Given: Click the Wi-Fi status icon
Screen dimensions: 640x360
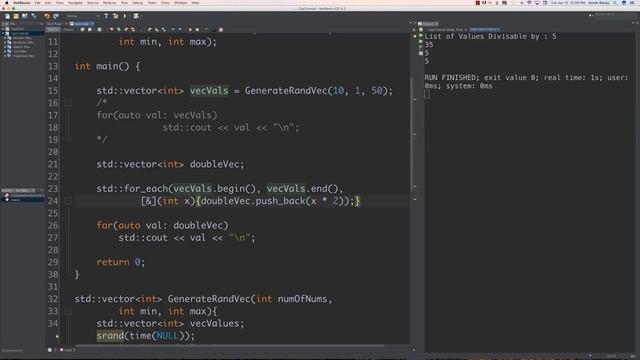Looking at the screenshot, I should (529, 3).
